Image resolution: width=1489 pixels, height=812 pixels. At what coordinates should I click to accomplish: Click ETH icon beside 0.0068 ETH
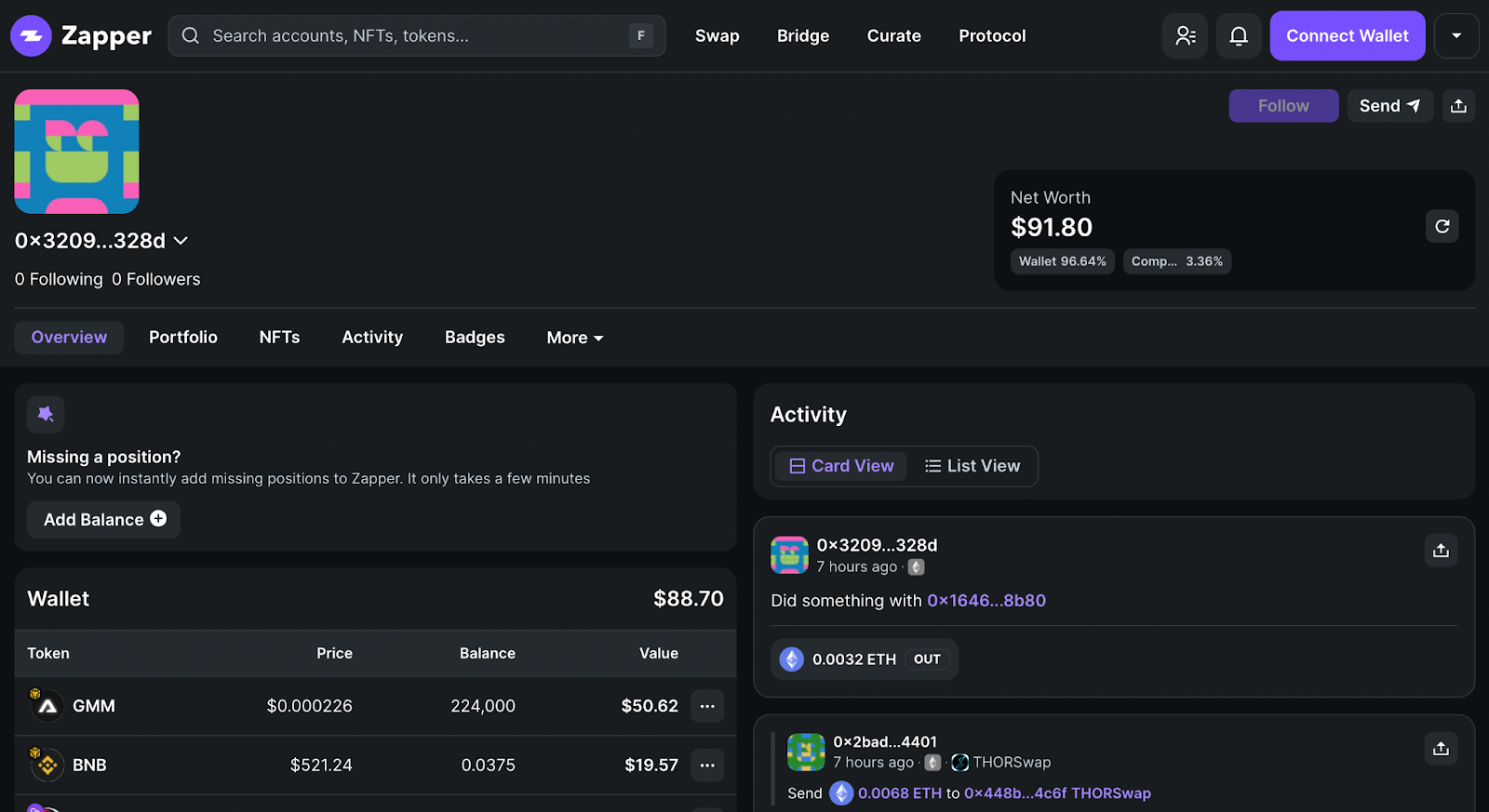(841, 793)
